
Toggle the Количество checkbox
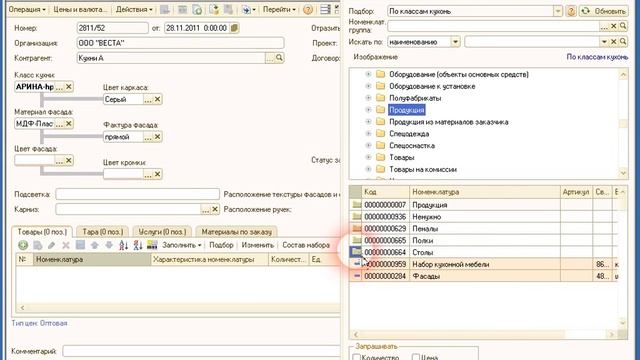(x=356, y=358)
